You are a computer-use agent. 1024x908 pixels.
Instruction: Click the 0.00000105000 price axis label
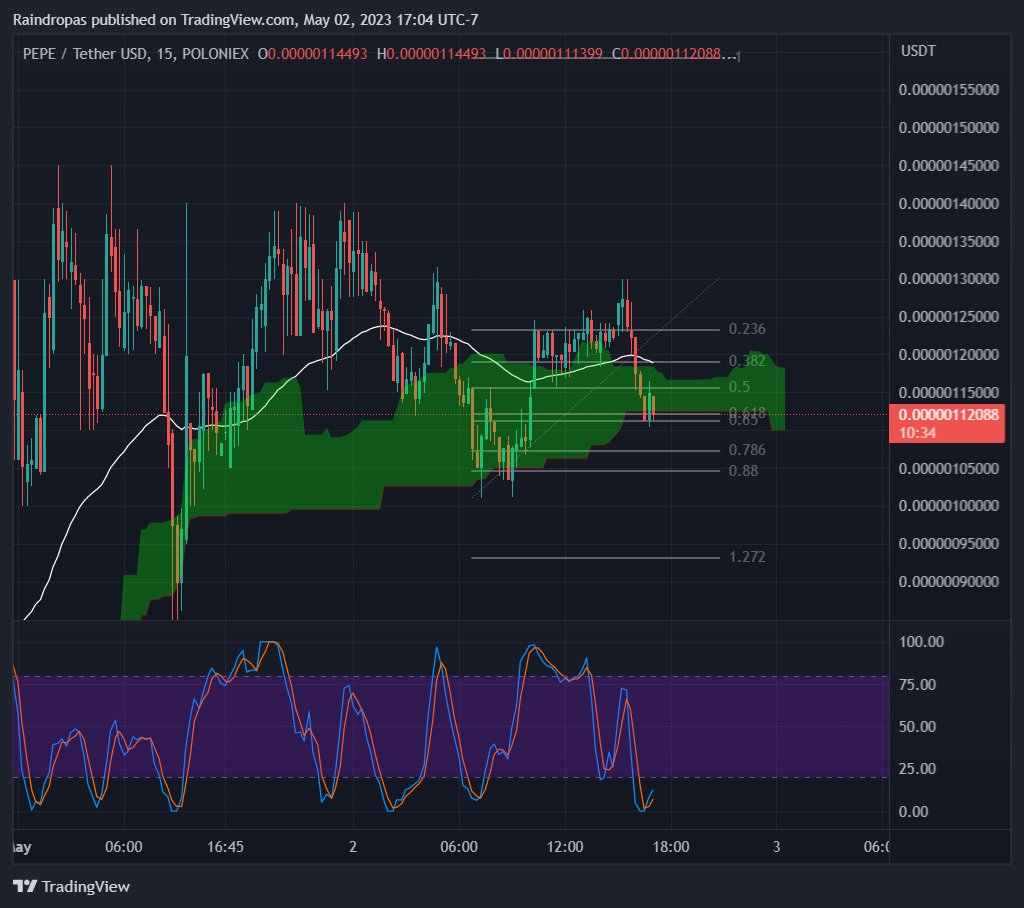pyautogui.click(x=948, y=468)
